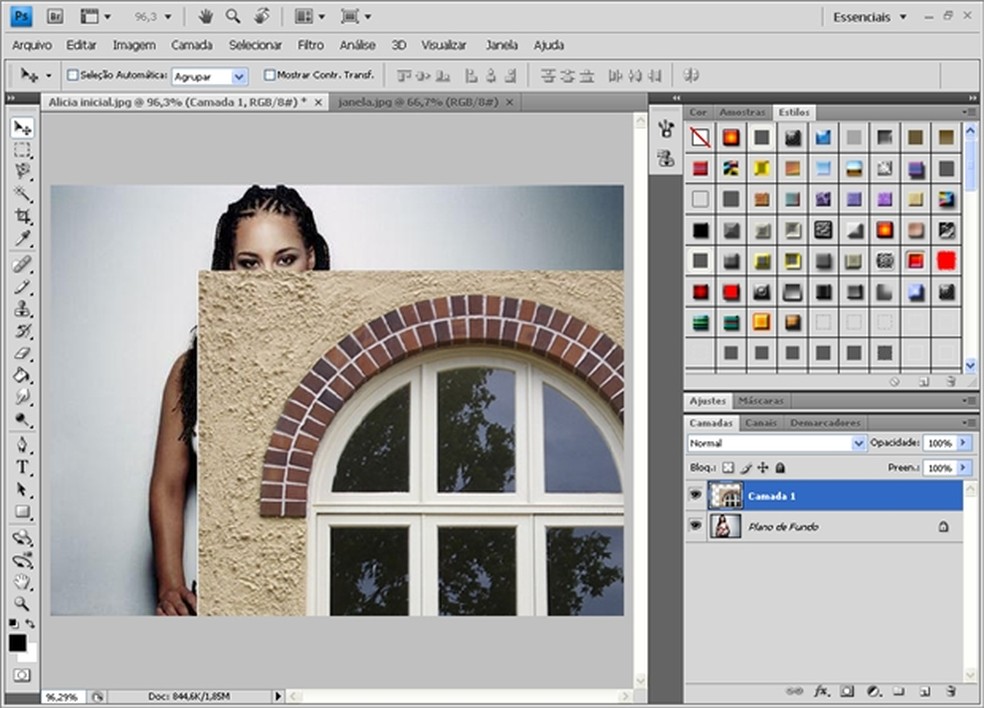
Task: Open the Agrupar auto-select dropdown
Action: point(209,76)
